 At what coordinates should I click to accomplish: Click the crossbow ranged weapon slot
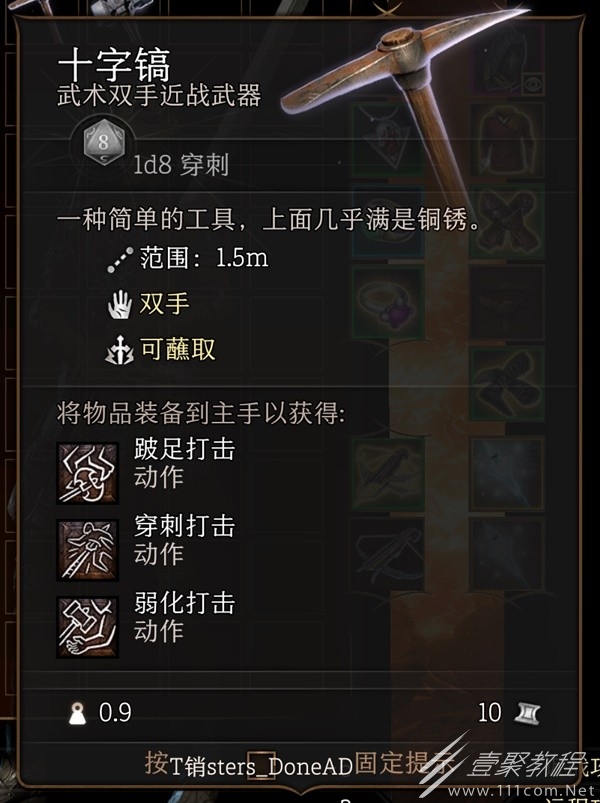click(389, 554)
